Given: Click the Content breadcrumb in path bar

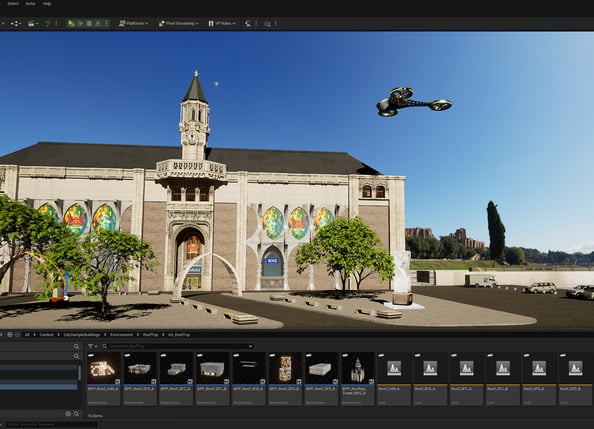Looking at the screenshot, I should point(47,335).
